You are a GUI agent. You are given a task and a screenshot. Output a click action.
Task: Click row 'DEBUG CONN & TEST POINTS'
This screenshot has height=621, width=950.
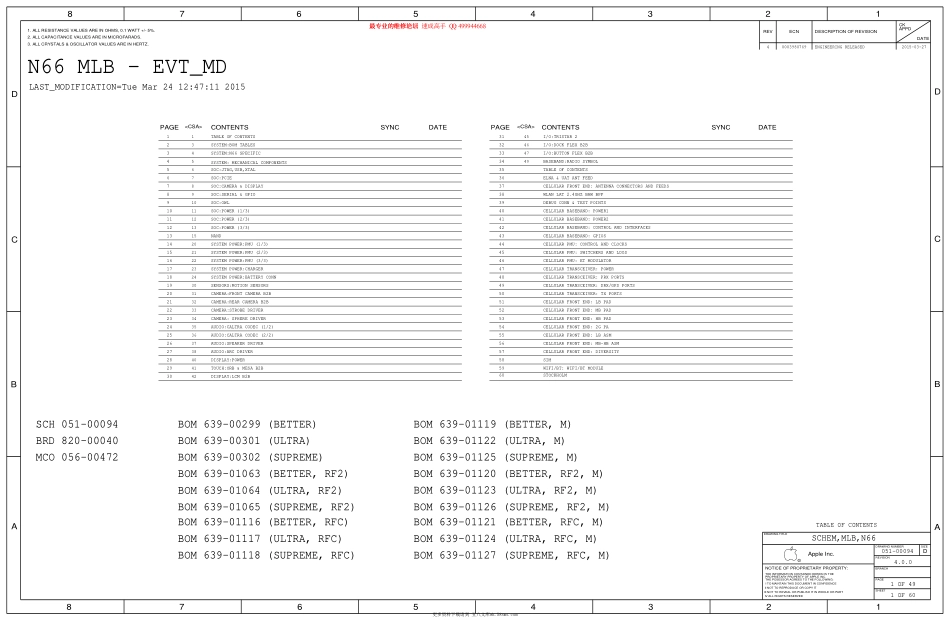point(641,203)
